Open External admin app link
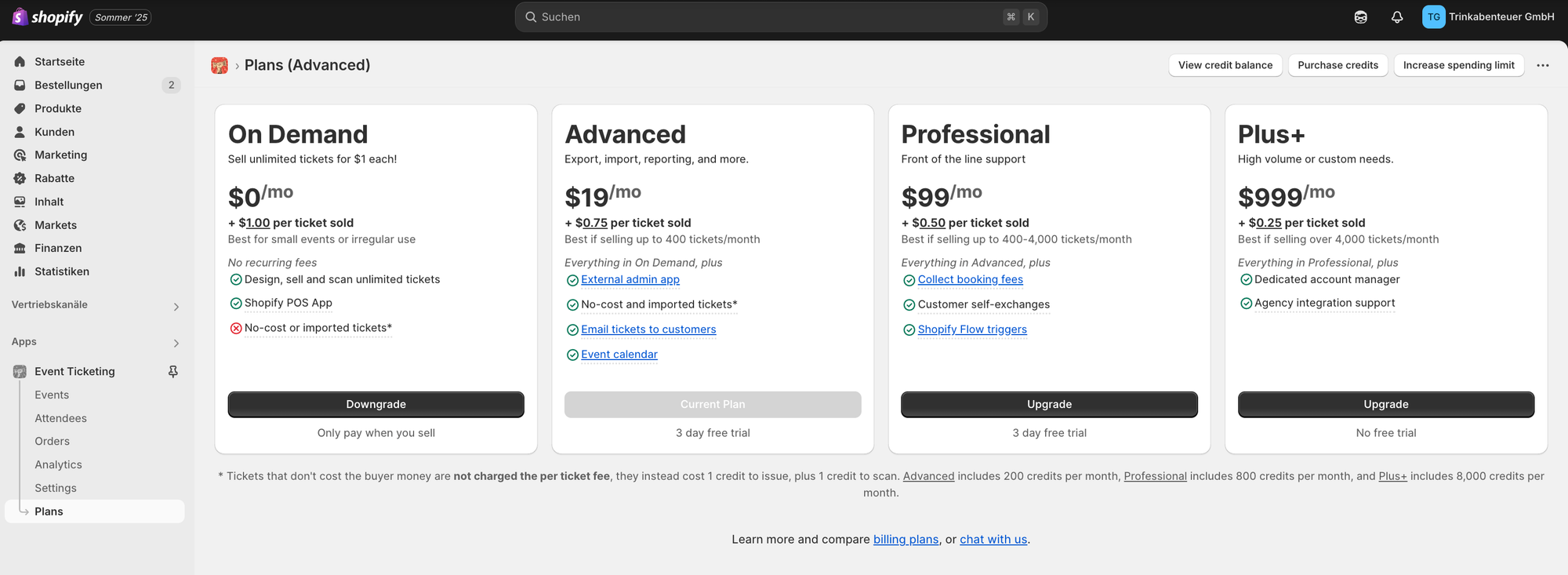 630,279
